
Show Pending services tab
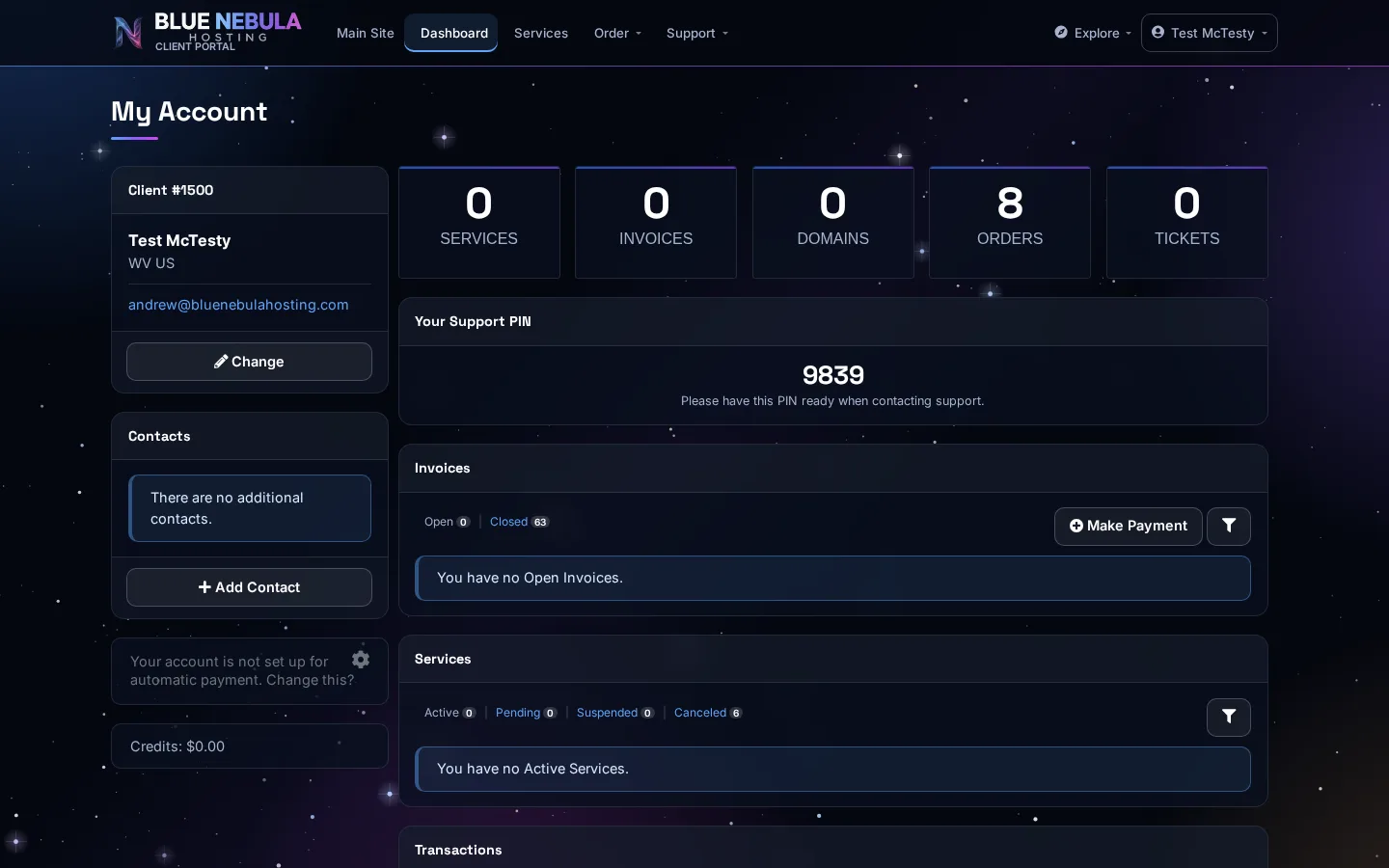click(x=526, y=713)
